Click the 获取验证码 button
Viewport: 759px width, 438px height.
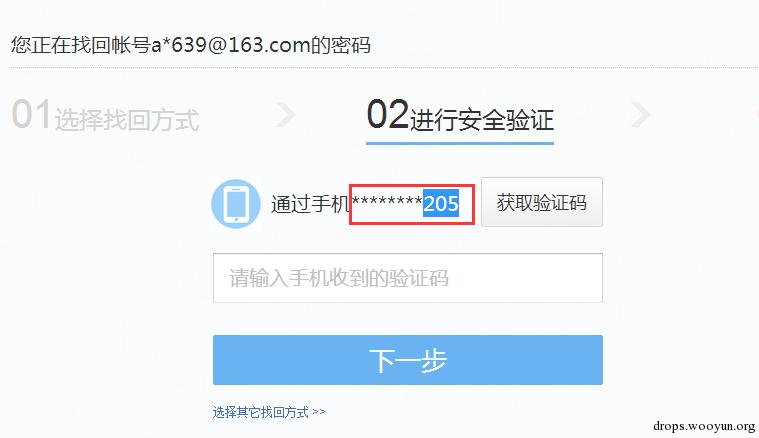[542, 202]
